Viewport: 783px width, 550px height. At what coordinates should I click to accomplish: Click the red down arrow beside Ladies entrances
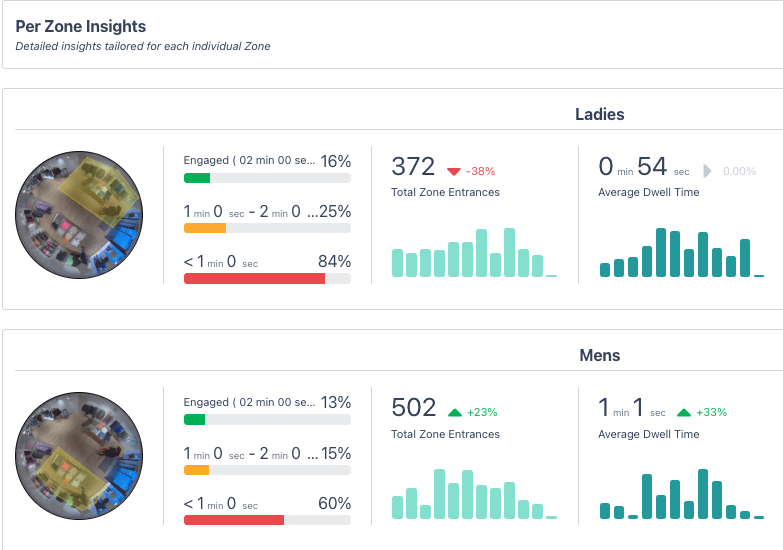click(453, 171)
